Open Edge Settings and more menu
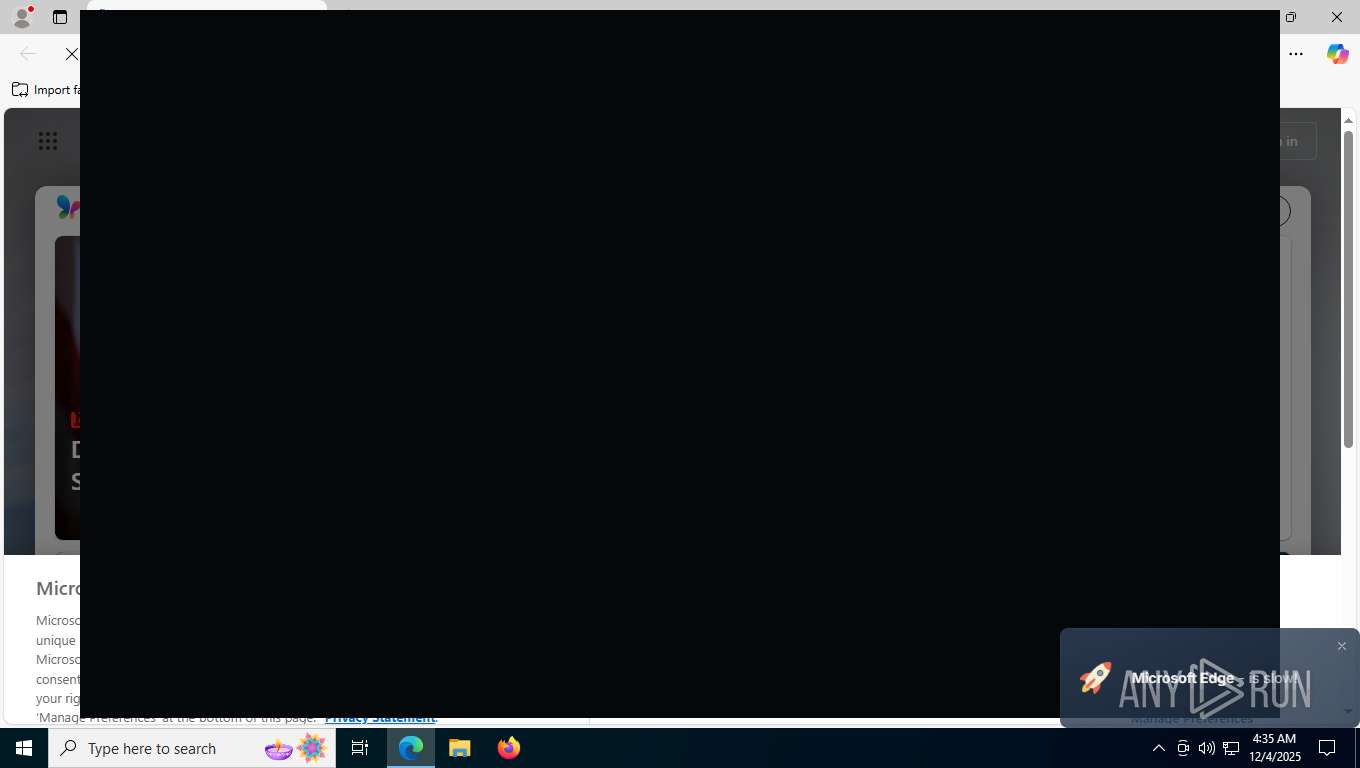The height and width of the screenshot is (768, 1360). (1296, 54)
